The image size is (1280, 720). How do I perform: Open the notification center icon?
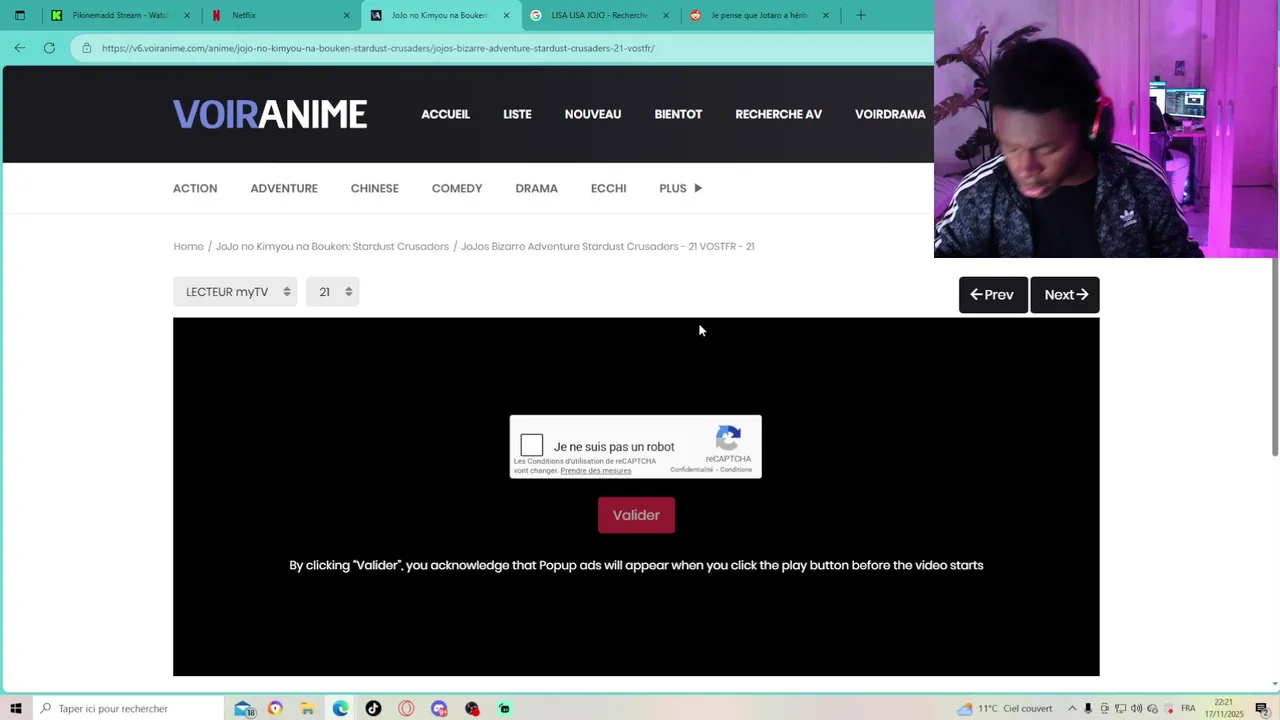pyautogui.click(x=1262, y=708)
